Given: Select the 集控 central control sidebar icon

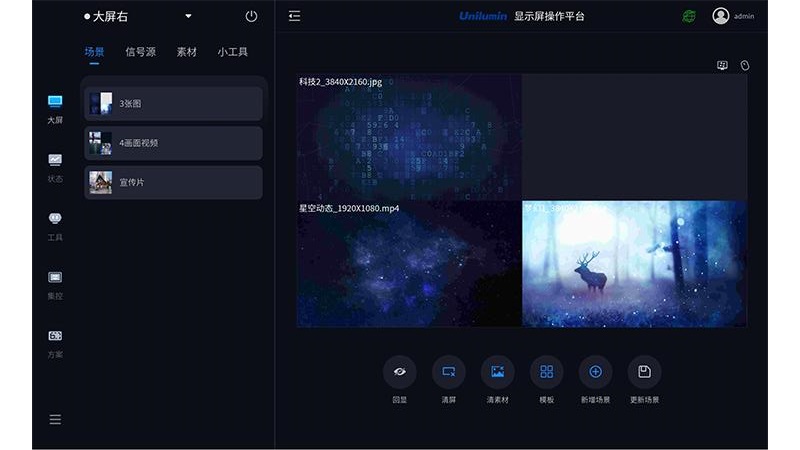Looking at the screenshot, I should point(55,278).
